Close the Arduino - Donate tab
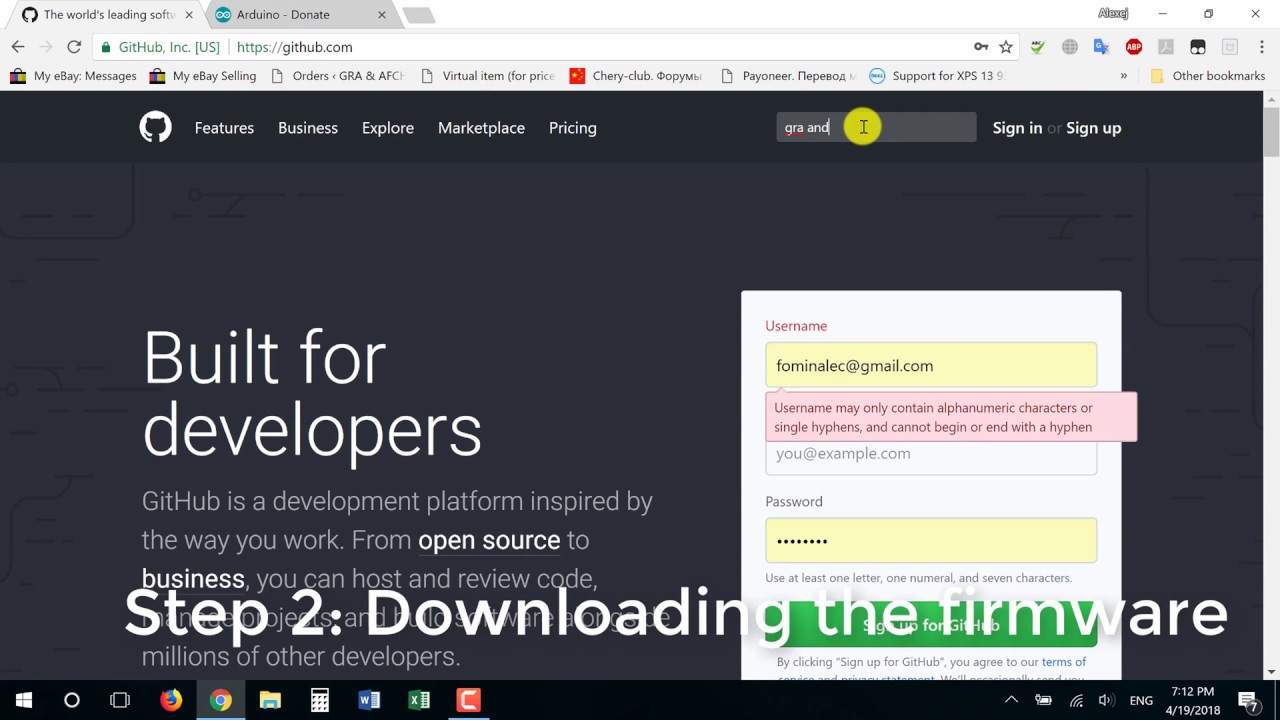This screenshot has width=1280, height=720. [x=382, y=15]
